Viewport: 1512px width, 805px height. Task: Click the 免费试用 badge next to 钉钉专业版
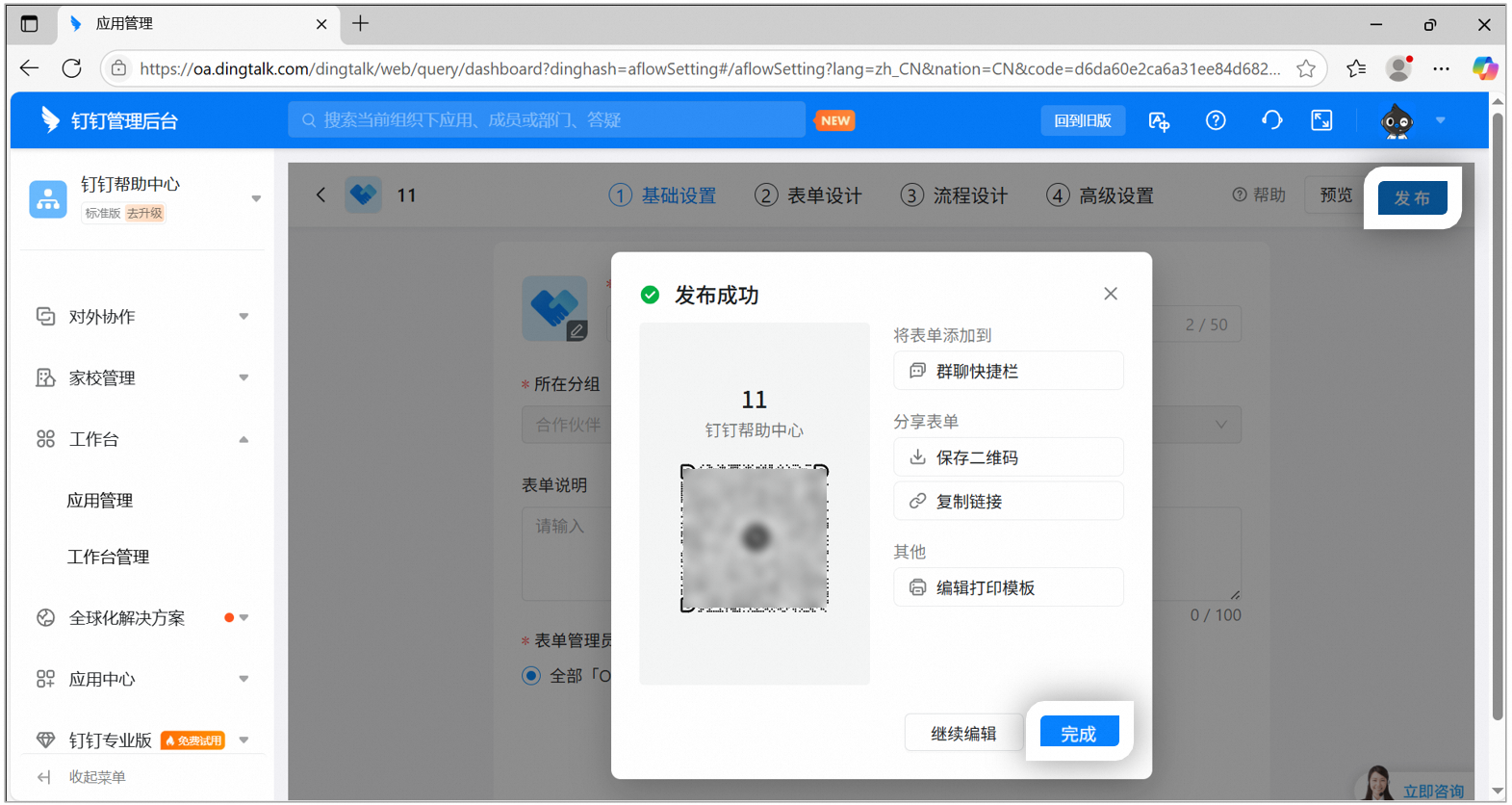192,740
